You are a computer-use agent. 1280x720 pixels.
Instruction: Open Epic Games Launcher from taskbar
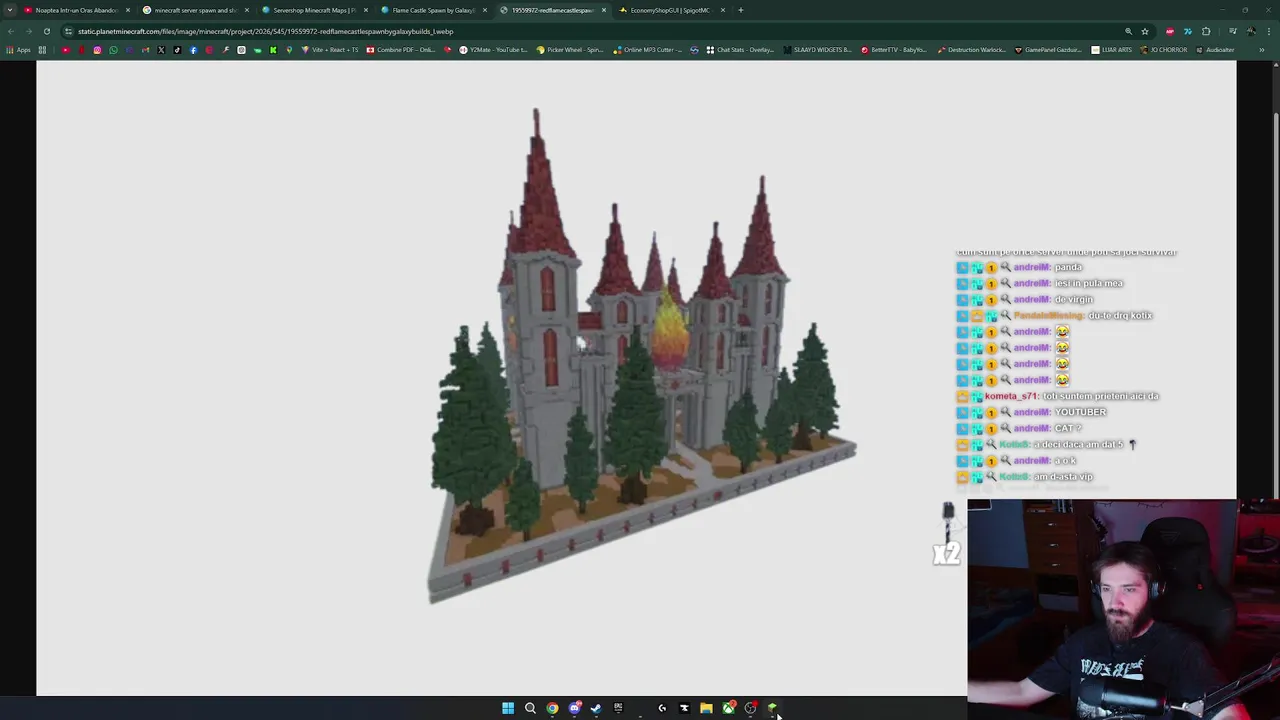[x=618, y=707]
